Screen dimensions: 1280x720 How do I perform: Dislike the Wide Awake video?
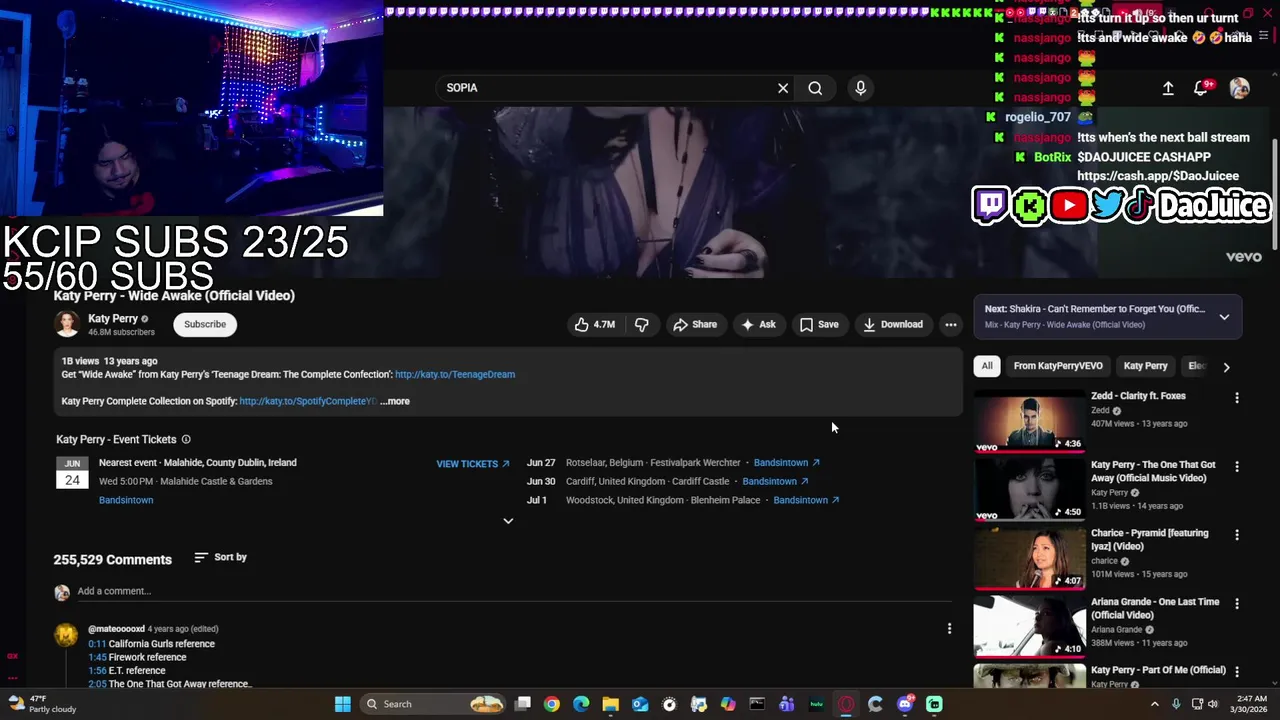tap(642, 324)
